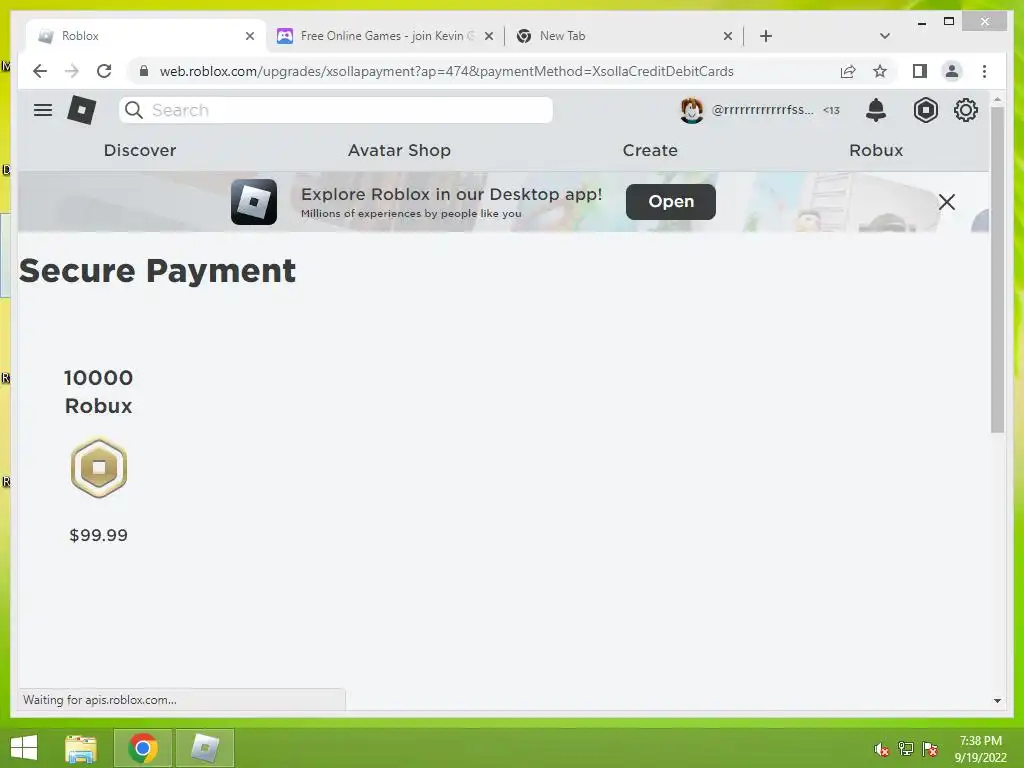1024x768 pixels.
Task: Click Chrome taskbar icon
Action: point(142,748)
